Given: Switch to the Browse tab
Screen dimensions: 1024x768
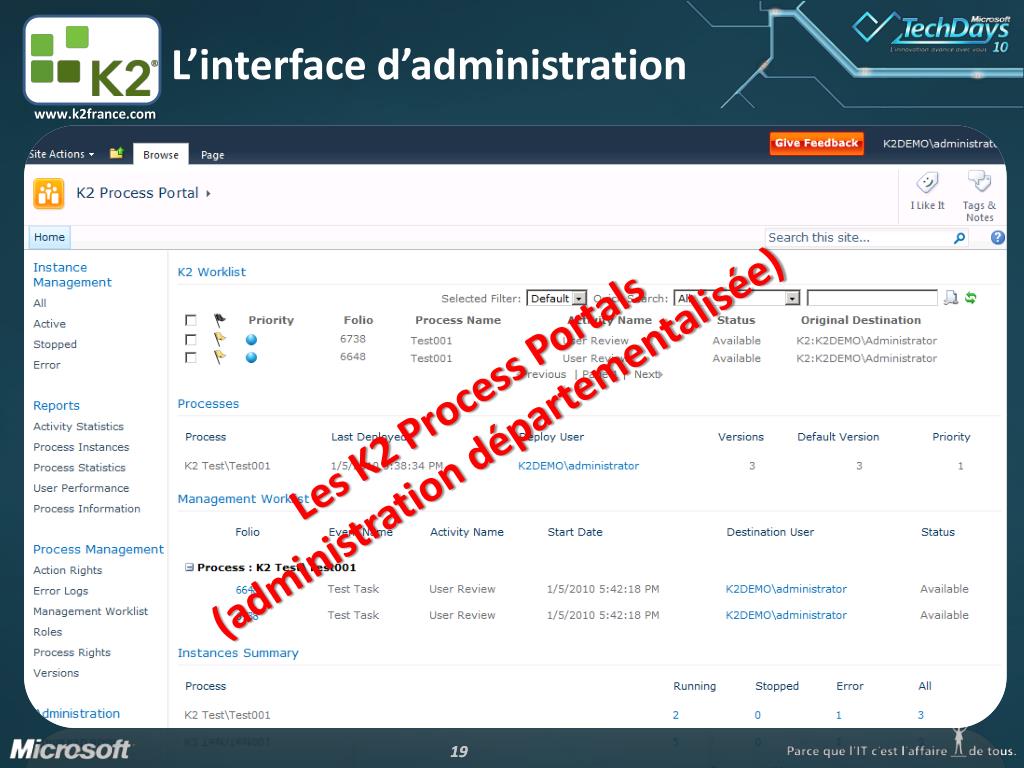Looking at the screenshot, I should coord(161,154).
